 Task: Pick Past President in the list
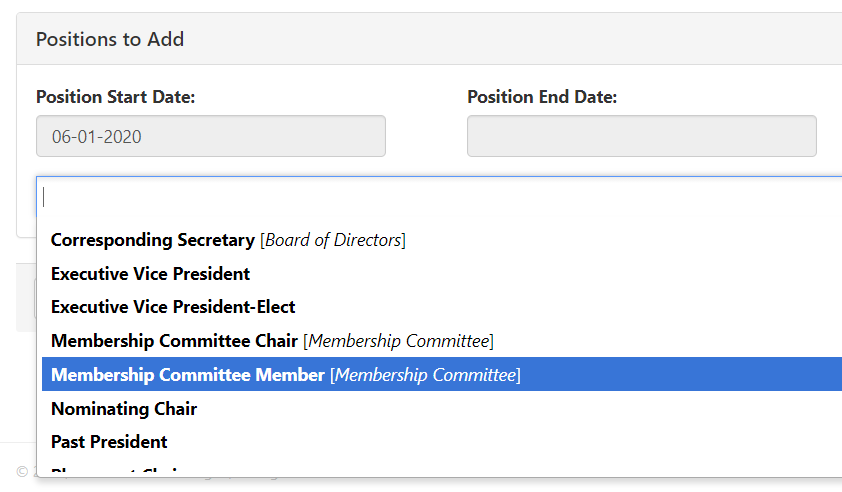tap(109, 442)
